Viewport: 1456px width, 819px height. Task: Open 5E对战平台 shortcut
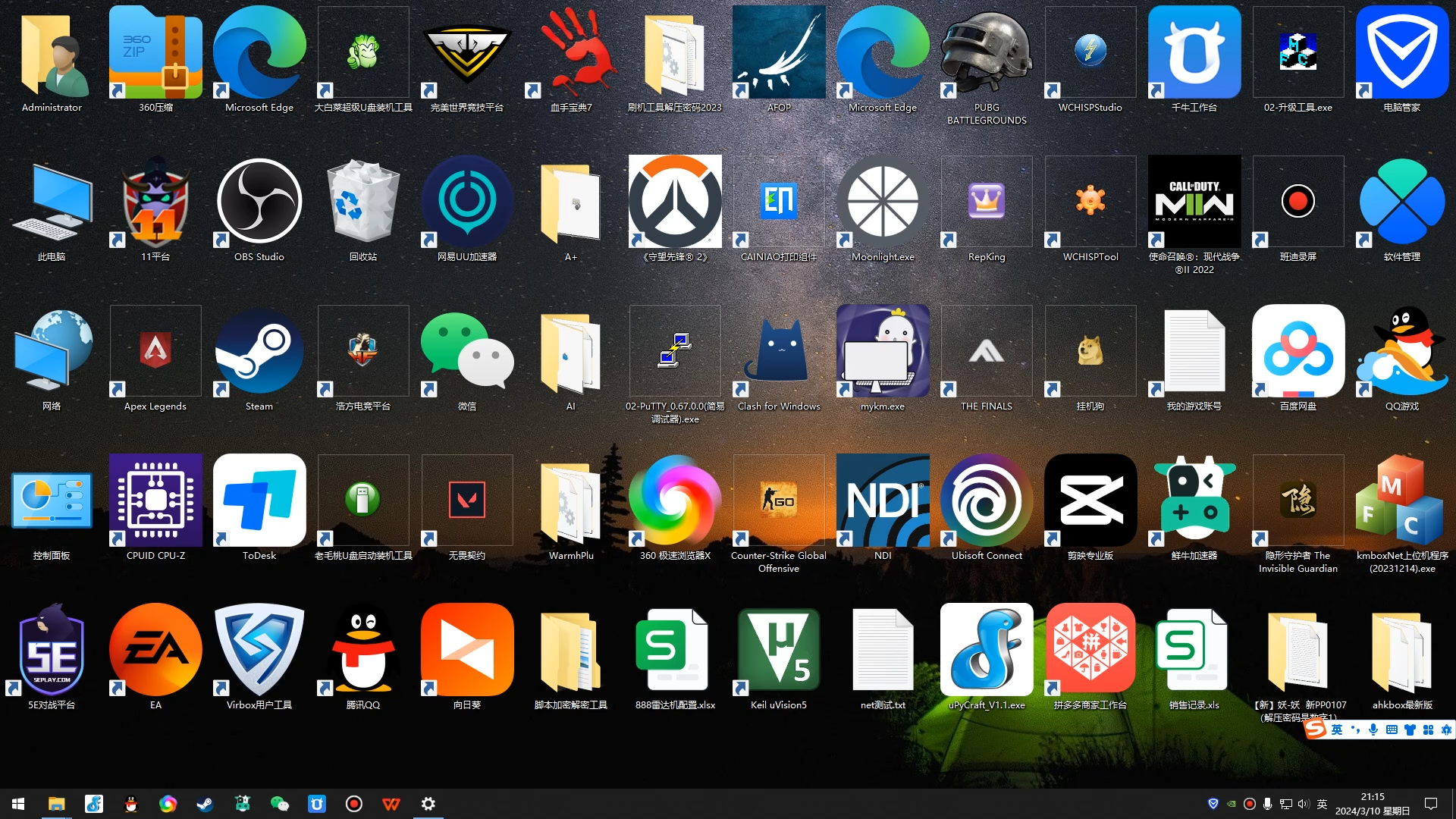click(x=52, y=657)
